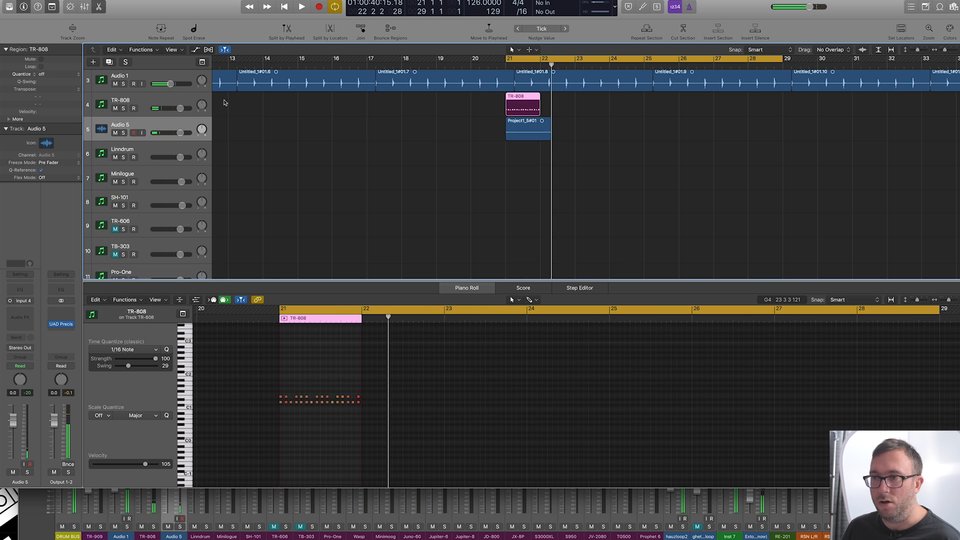Start playback with the Play button

301,7
